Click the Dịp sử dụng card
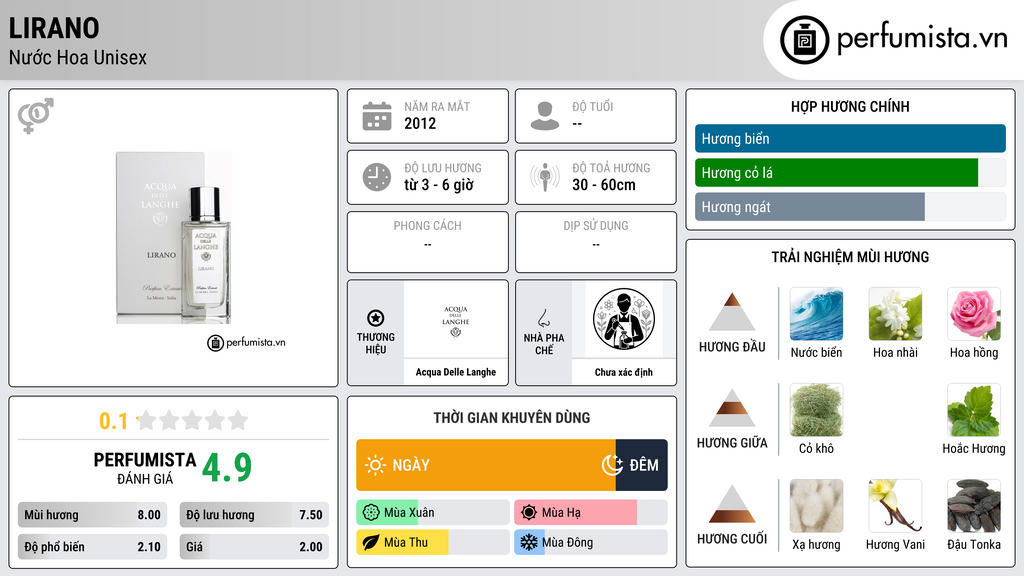Screen dimensions: 1024x576 [596, 242]
